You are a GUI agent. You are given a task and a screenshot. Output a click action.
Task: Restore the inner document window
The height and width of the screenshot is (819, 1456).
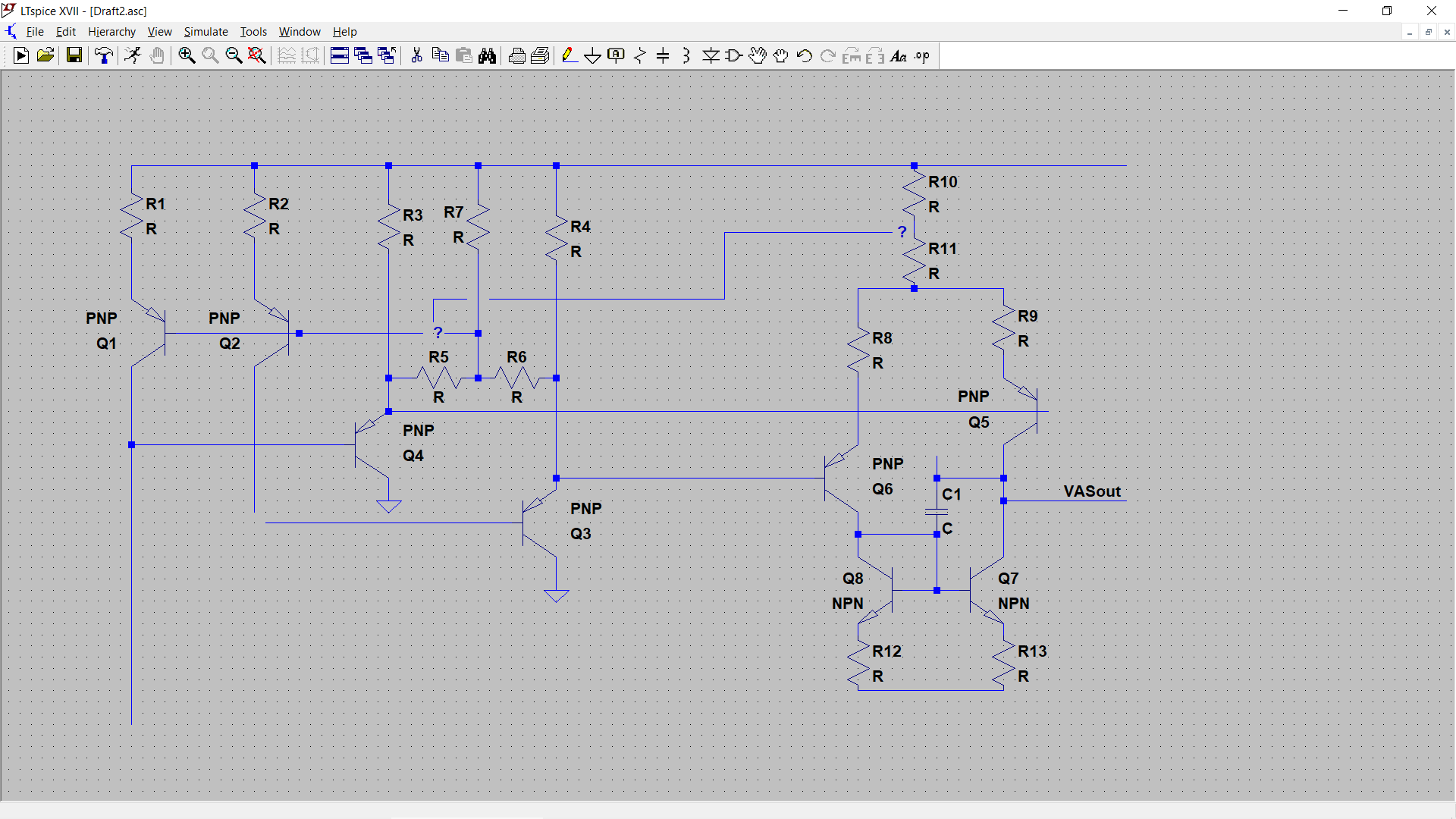click(1429, 32)
